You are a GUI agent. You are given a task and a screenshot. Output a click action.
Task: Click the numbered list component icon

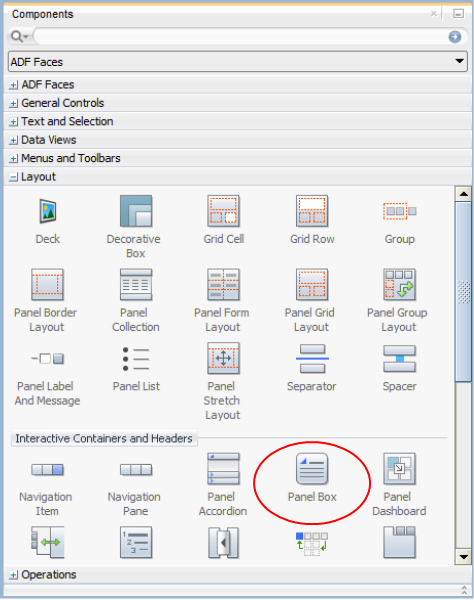(136, 542)
